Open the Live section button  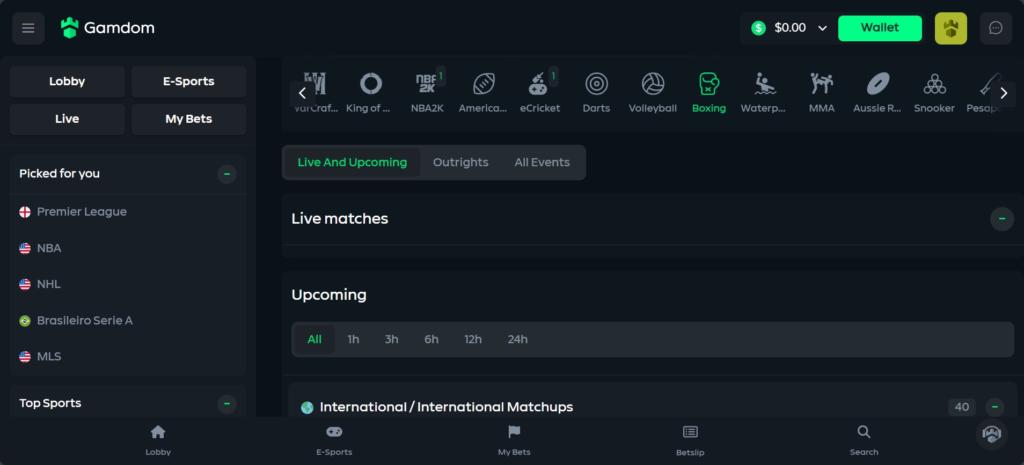[x=67, y=120]
